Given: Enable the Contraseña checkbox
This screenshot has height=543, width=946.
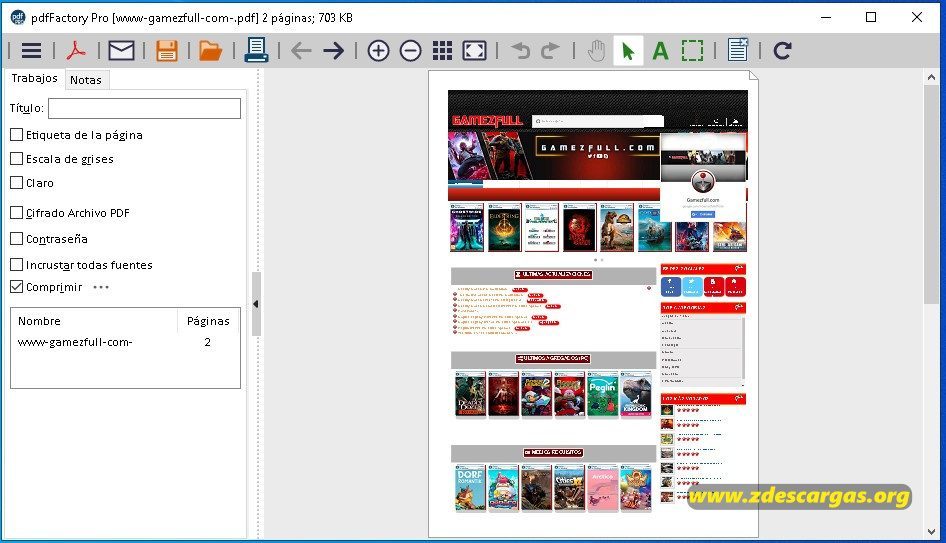Looking at the screenshot, I should tap(17, 239).
